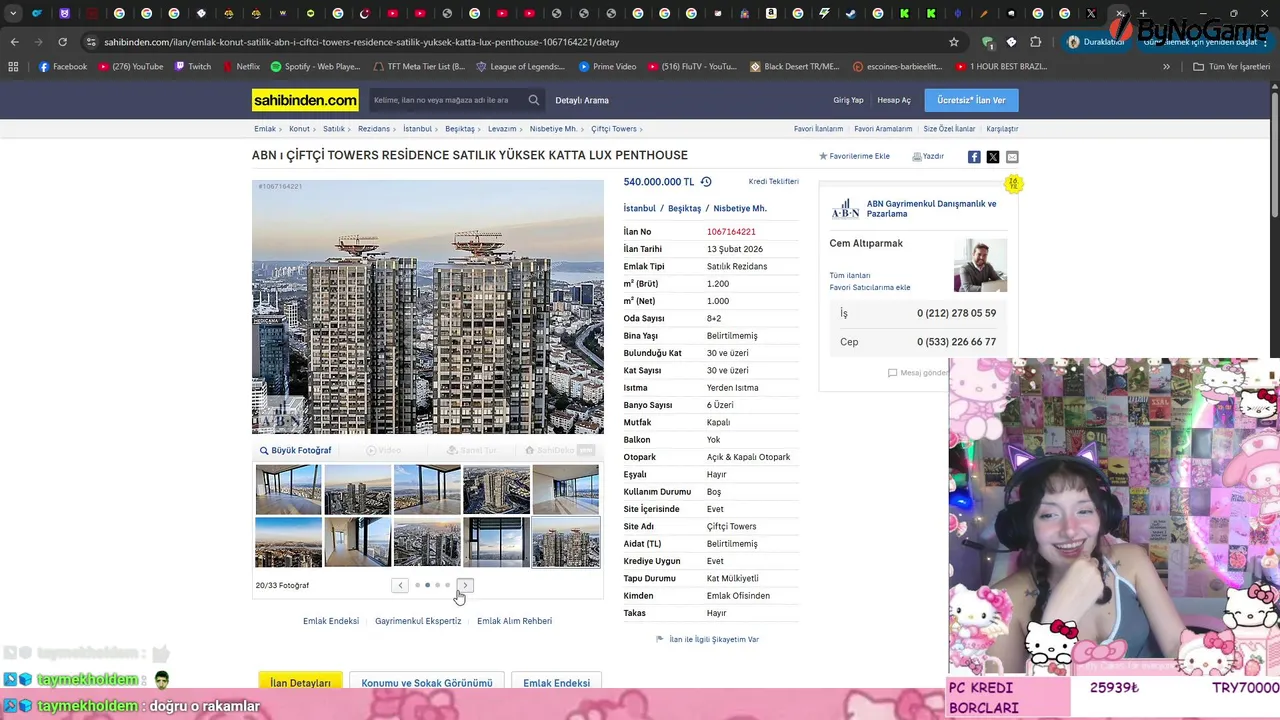Click main twin towers photo
1280x720 pixels.
coord(428,307)
